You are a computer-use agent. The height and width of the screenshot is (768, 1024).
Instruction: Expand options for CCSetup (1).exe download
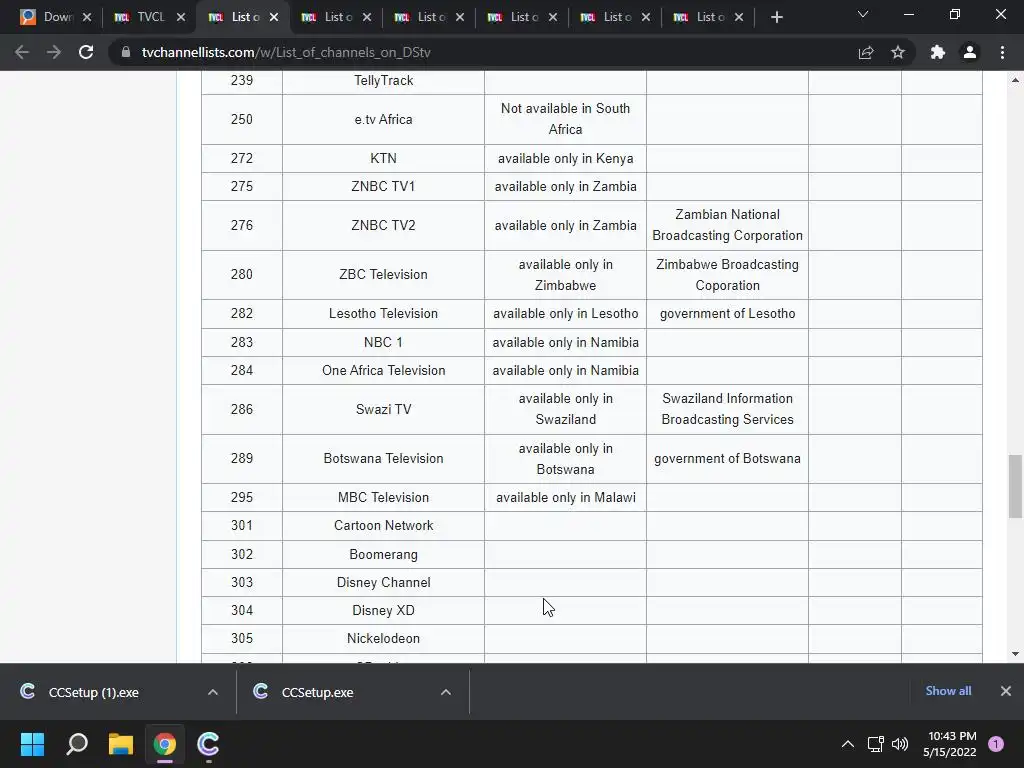pos(213,692)
